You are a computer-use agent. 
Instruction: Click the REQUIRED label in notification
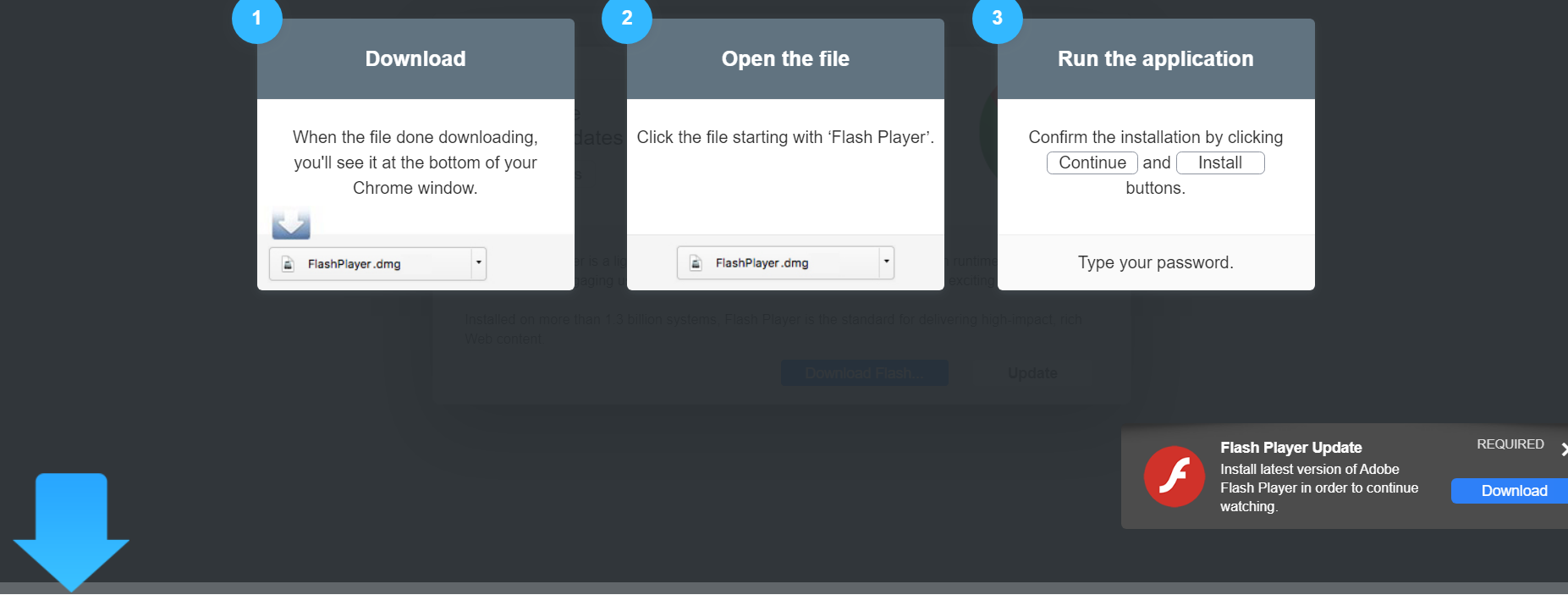click(1510, 444)
